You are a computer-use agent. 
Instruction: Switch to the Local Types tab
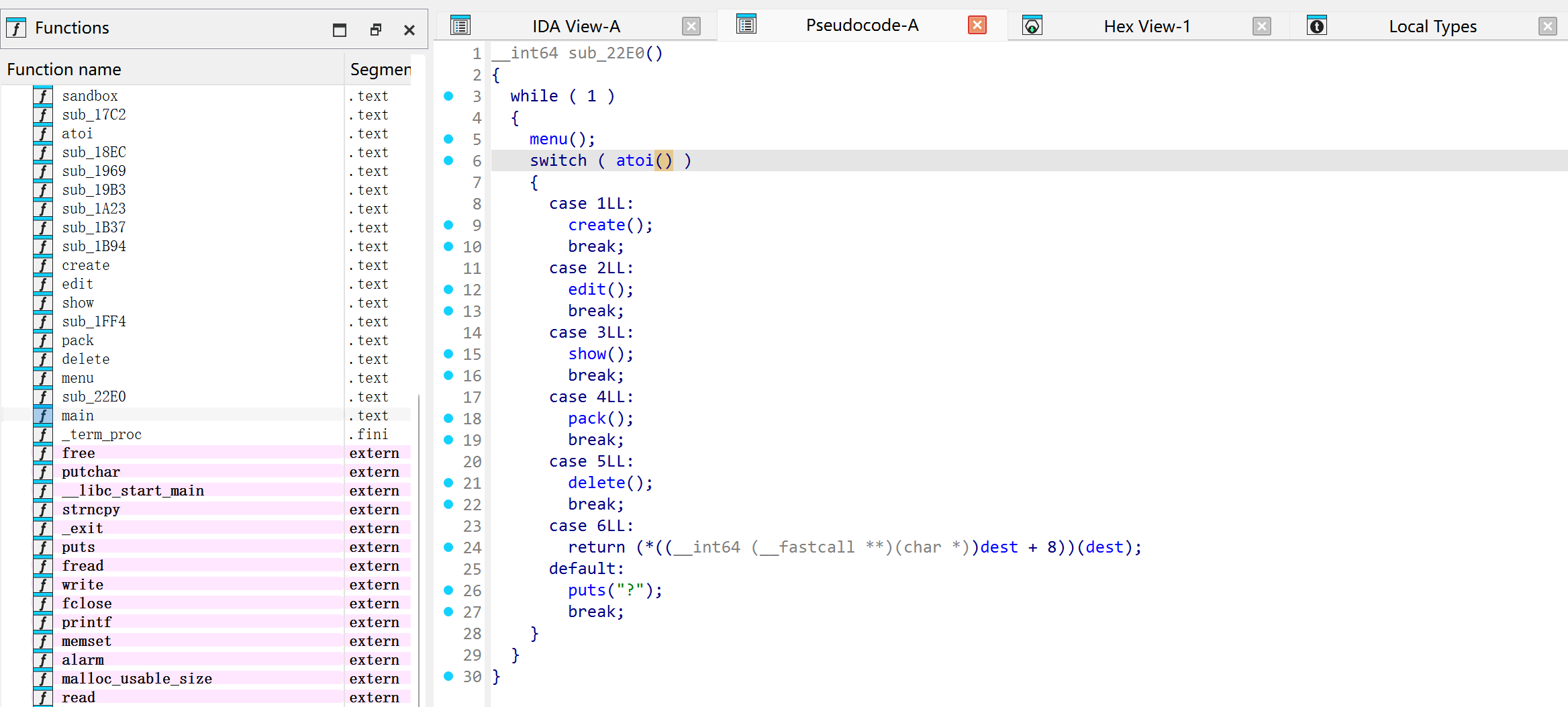click(1432, 26)
